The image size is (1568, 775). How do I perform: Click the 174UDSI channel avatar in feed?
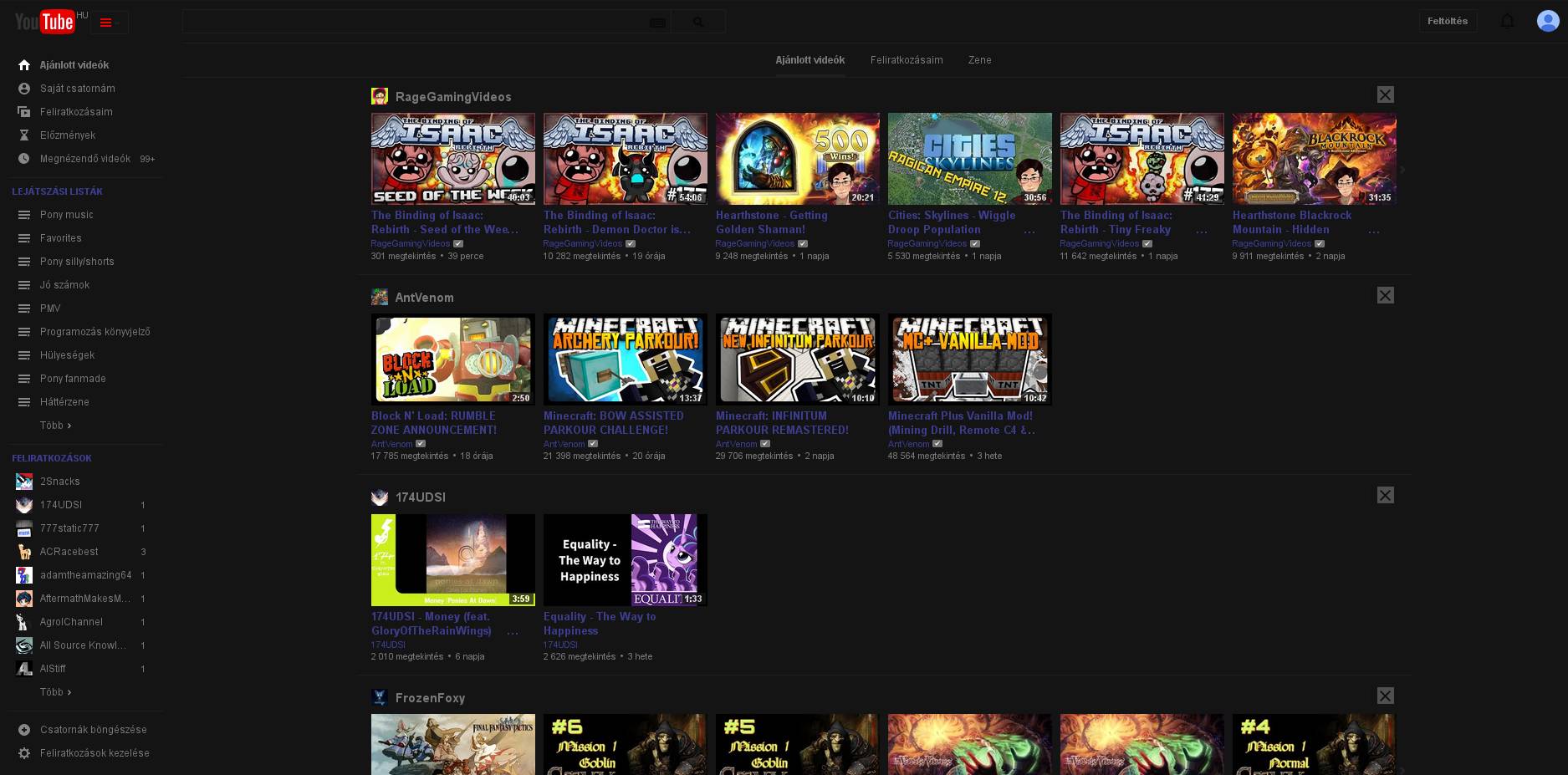pos(380,497)
